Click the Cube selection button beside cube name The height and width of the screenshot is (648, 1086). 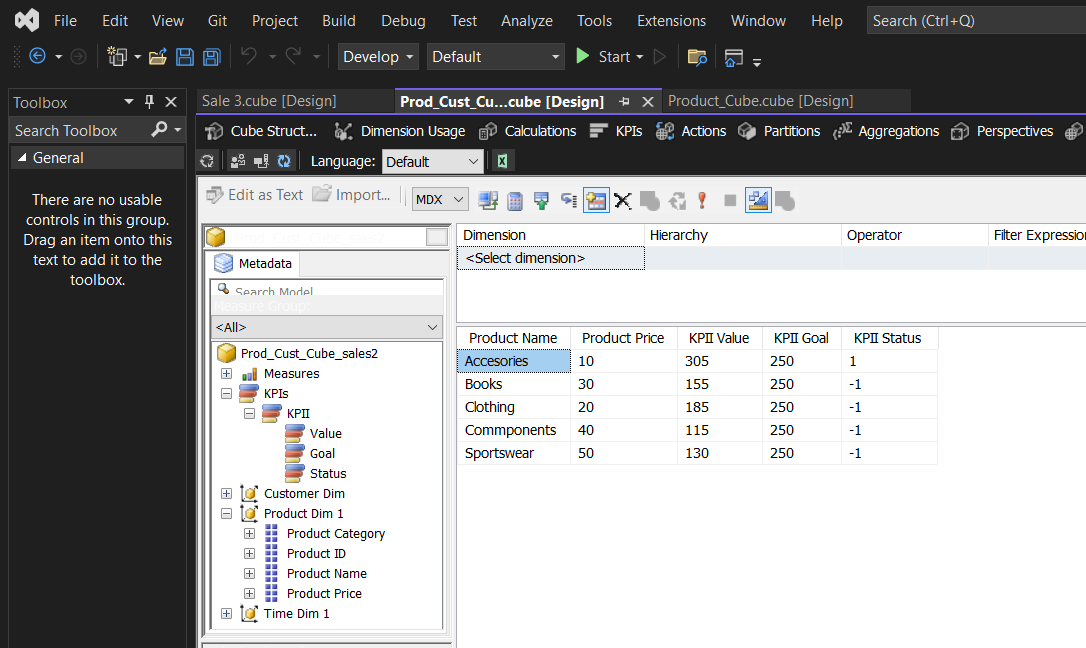[436, 237]
